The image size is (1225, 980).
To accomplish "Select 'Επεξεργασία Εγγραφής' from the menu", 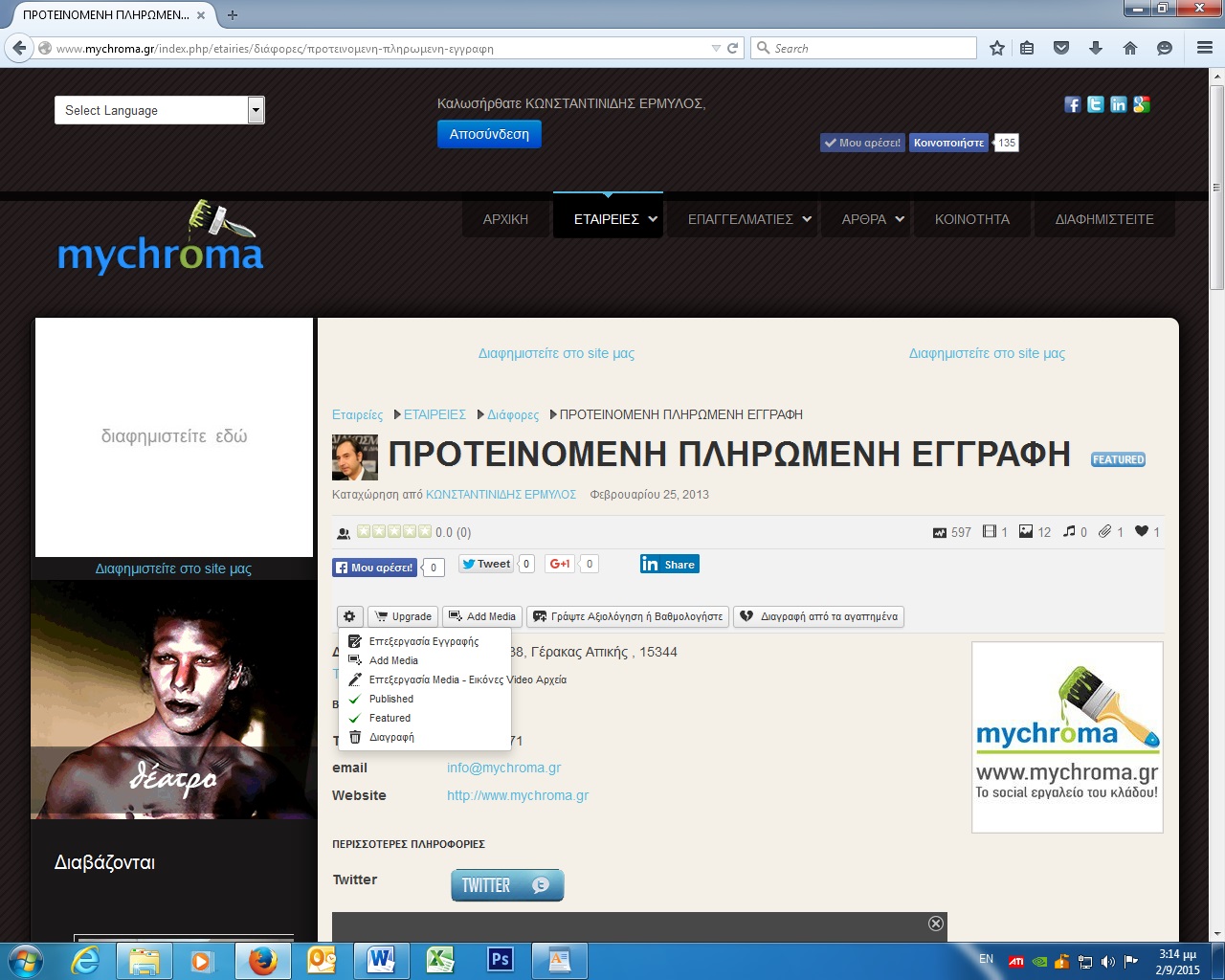I will click(423, 641).
